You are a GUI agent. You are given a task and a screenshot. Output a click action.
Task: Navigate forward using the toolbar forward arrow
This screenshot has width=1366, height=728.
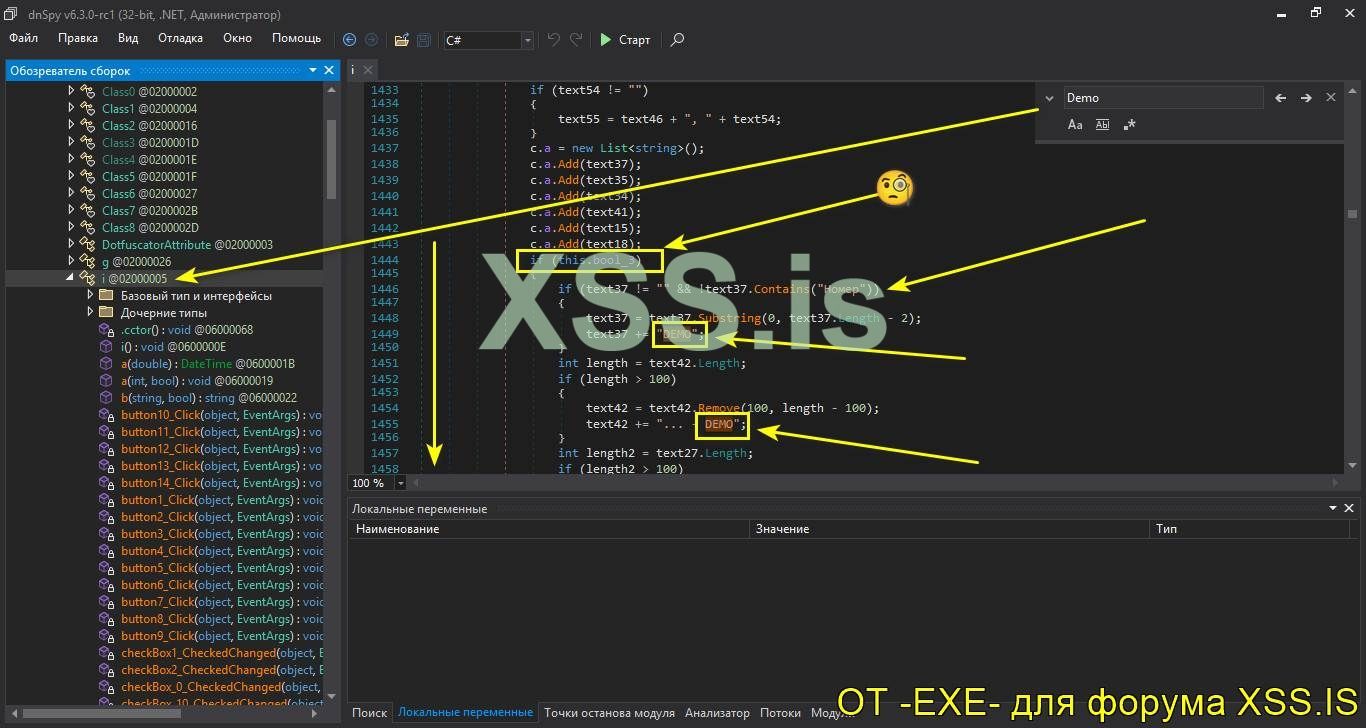tap(371, 40)
